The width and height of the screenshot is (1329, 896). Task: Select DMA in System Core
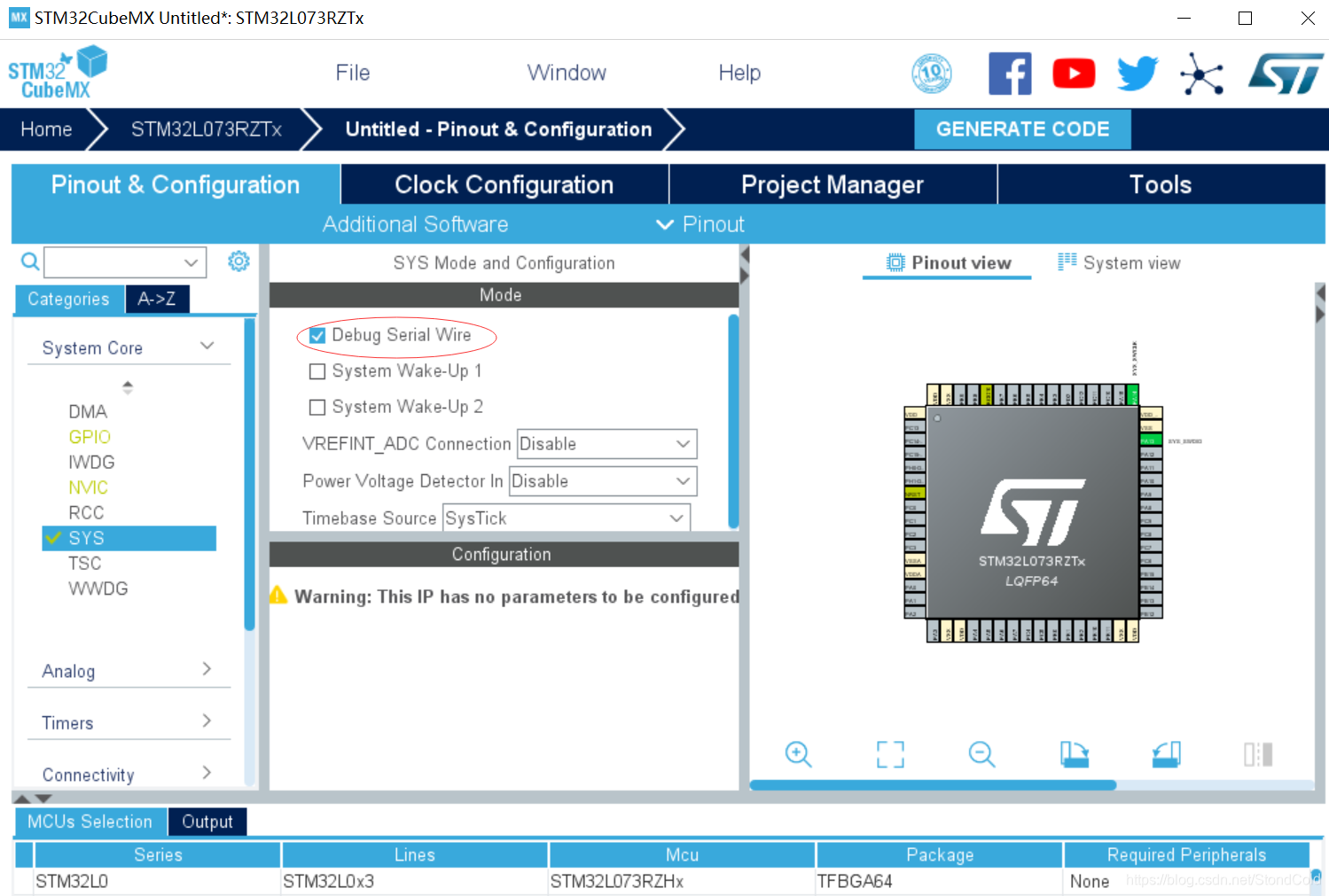click(88, 411)
